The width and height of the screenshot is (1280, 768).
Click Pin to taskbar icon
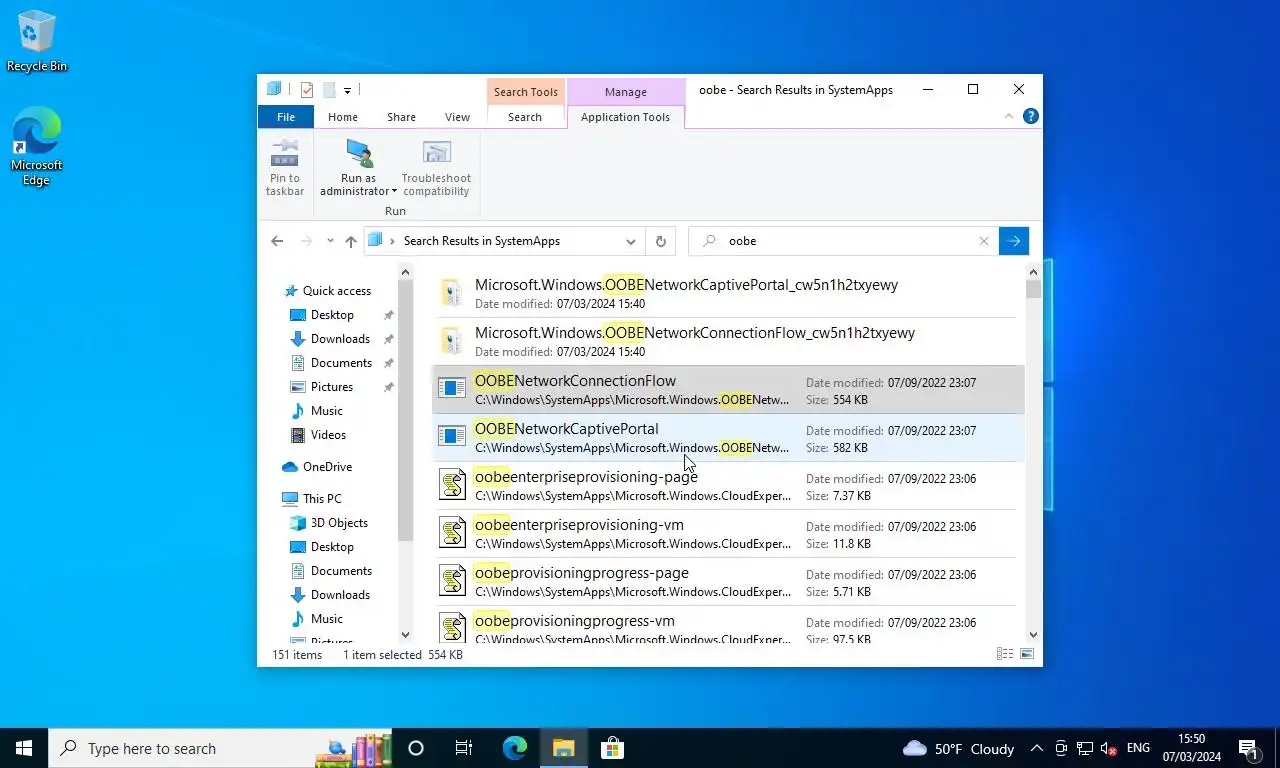click(285, 153)
